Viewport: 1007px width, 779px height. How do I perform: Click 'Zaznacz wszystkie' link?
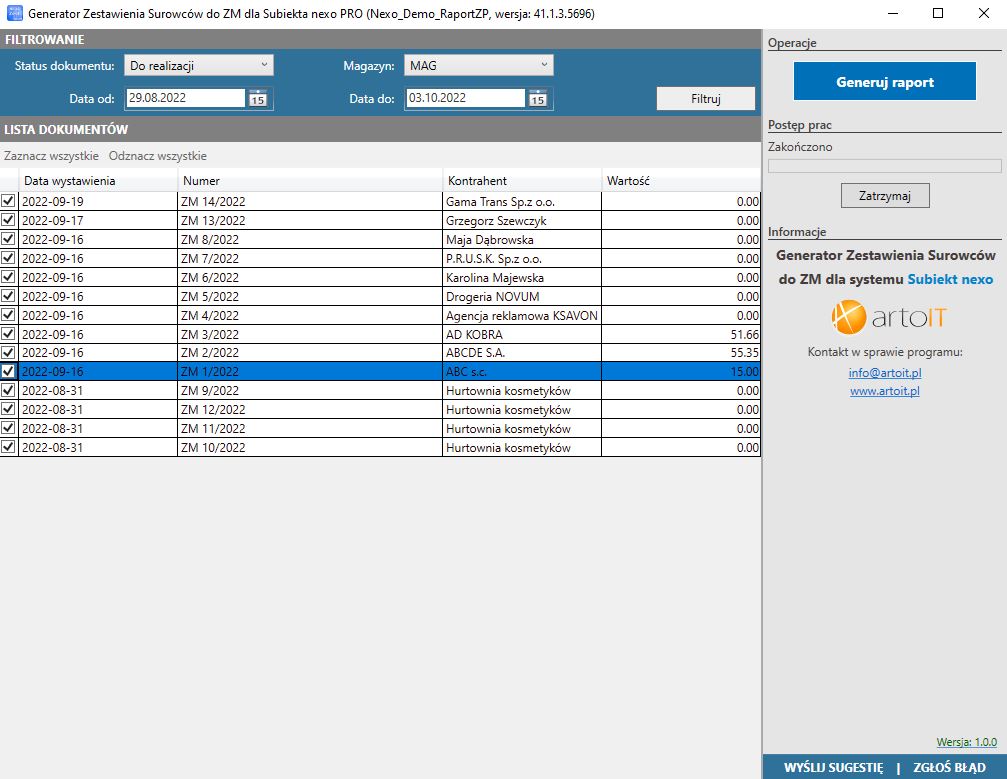pyautogui.click(x=51, y=156)
